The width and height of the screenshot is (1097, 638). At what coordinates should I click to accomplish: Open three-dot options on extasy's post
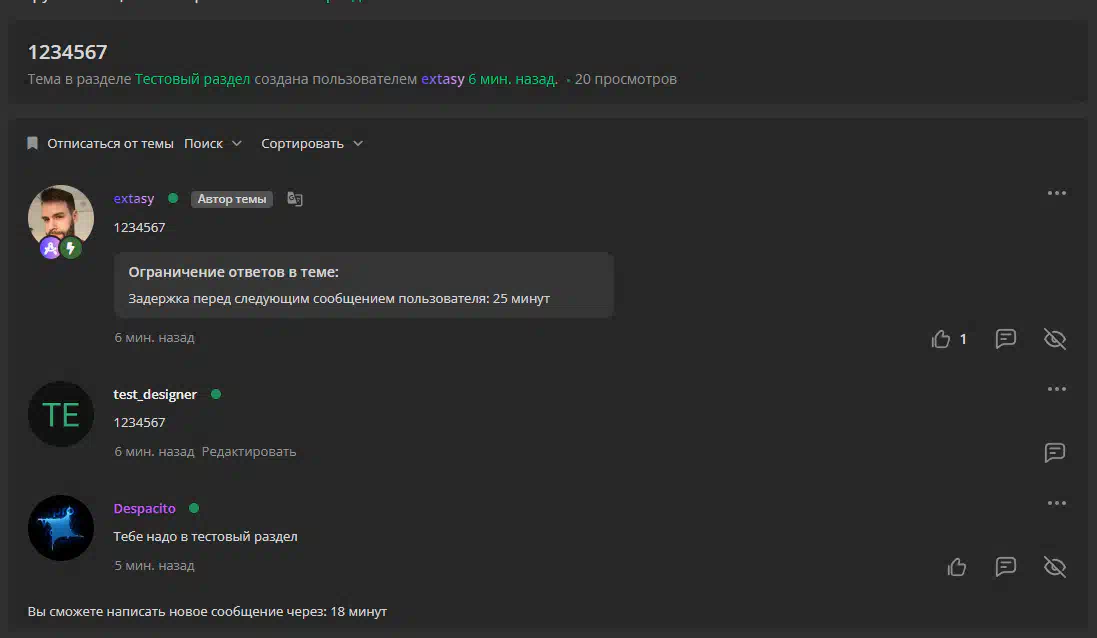click(x=1056, y=193)
